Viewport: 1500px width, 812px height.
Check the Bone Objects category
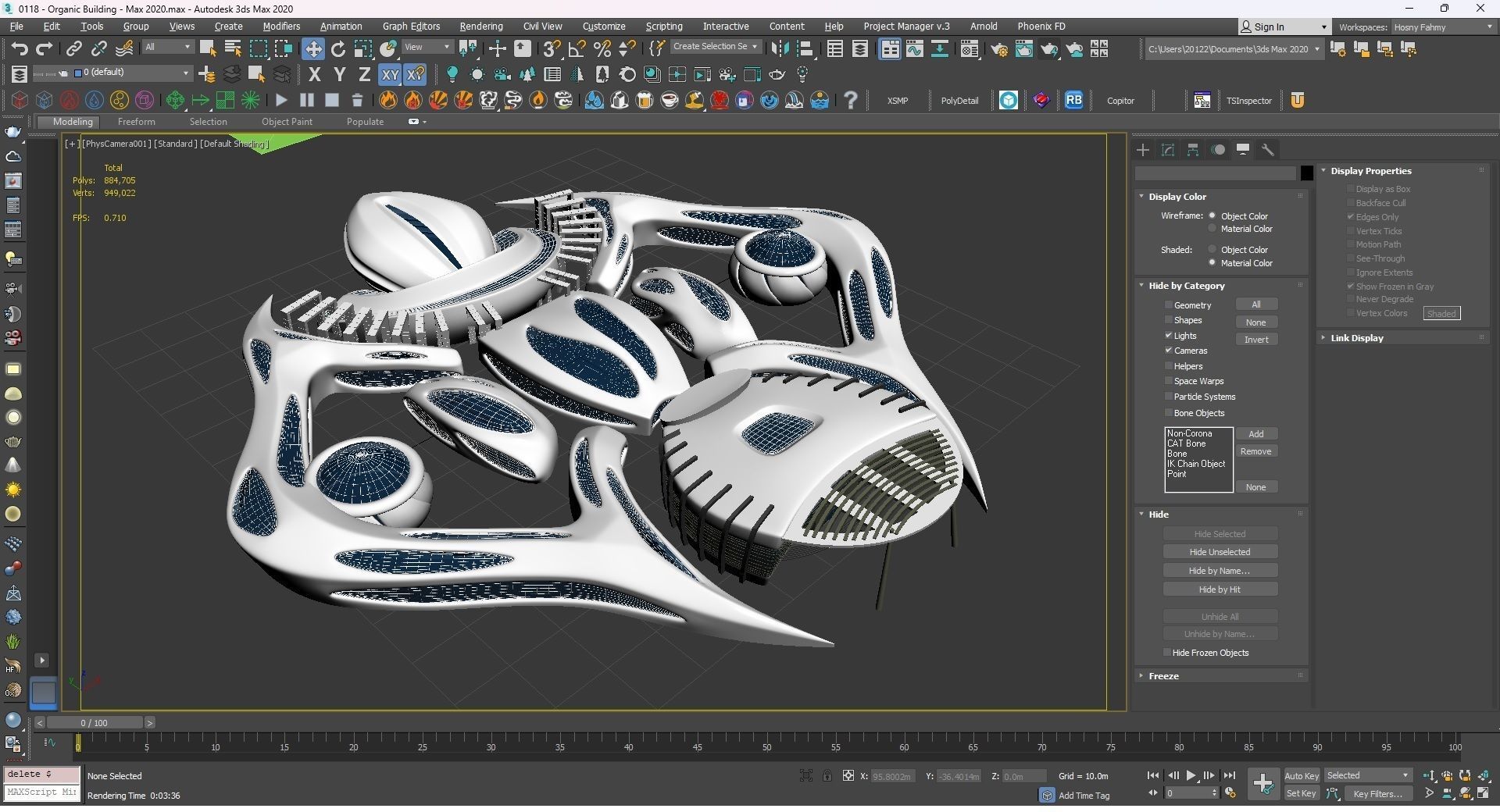pos(1169,413)
